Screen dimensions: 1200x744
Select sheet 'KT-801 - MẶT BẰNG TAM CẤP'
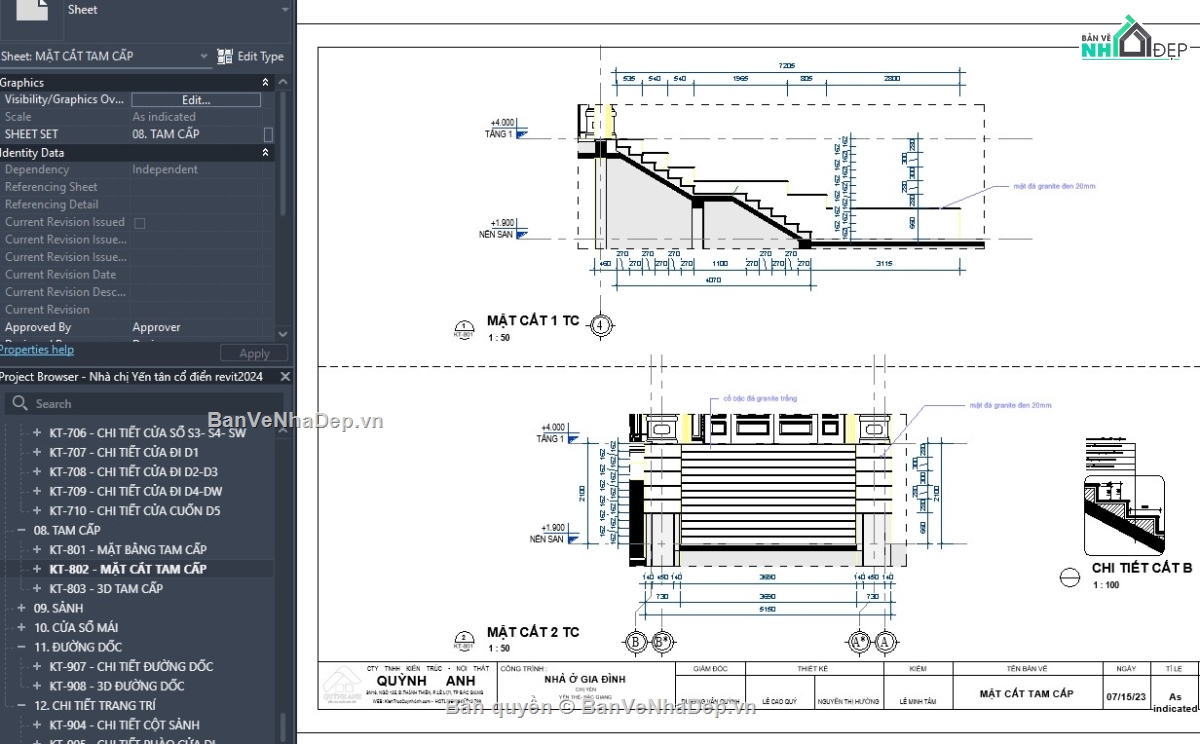(128, 549)
